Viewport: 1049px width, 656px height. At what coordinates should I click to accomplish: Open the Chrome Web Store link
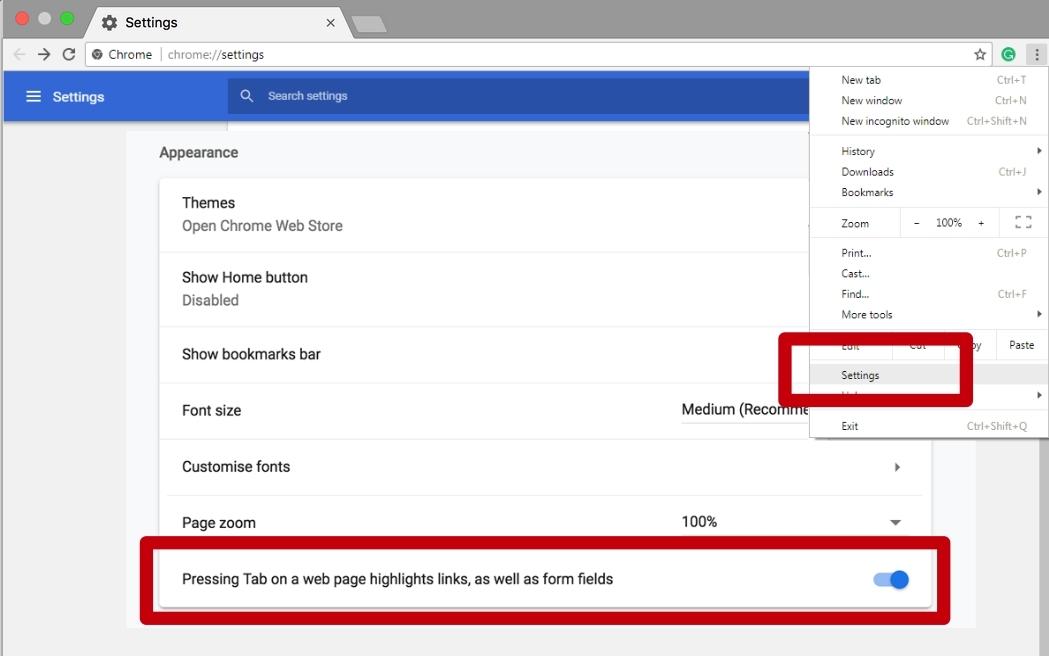point(262,226)
